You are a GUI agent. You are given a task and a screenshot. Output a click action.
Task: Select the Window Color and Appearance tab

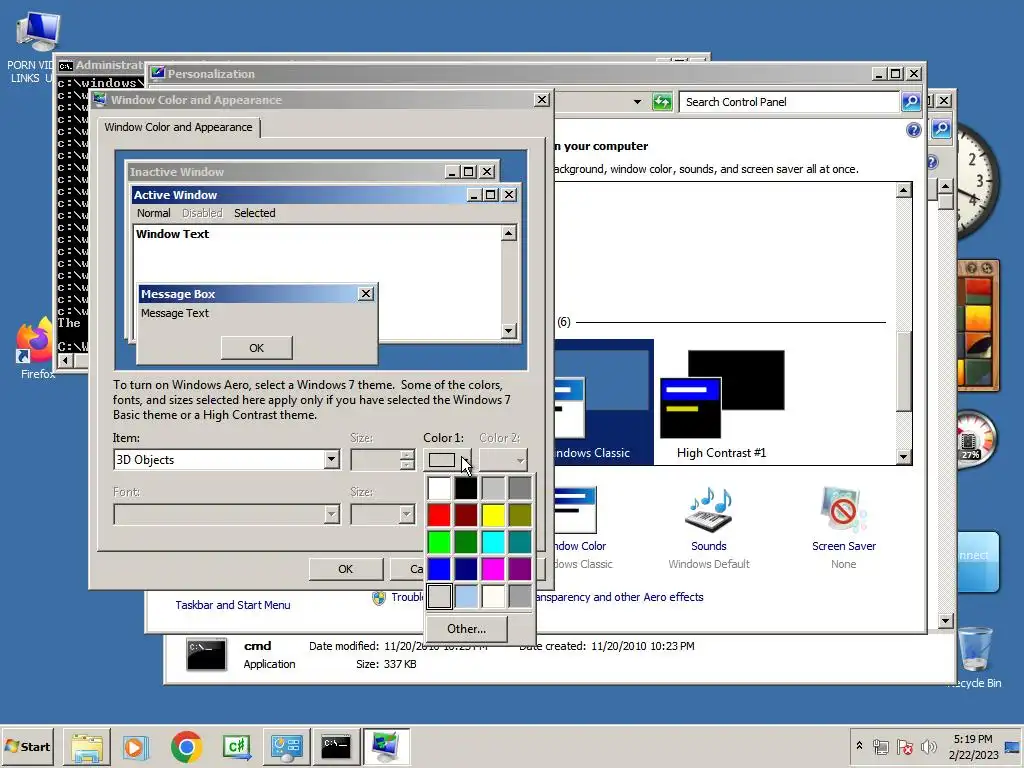coord(178,127)
